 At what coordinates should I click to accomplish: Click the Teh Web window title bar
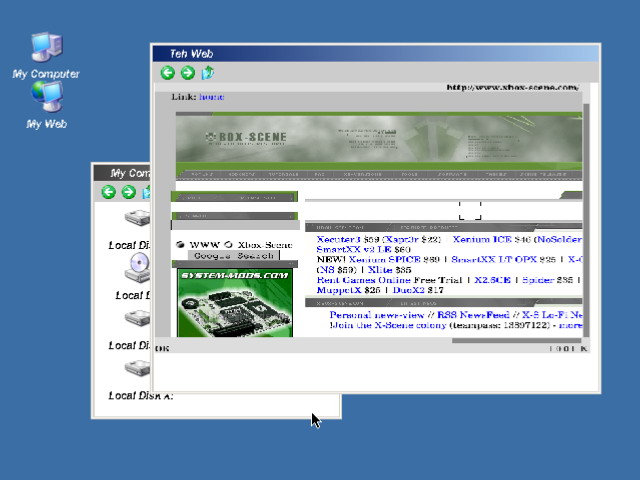tap(376, 53)
